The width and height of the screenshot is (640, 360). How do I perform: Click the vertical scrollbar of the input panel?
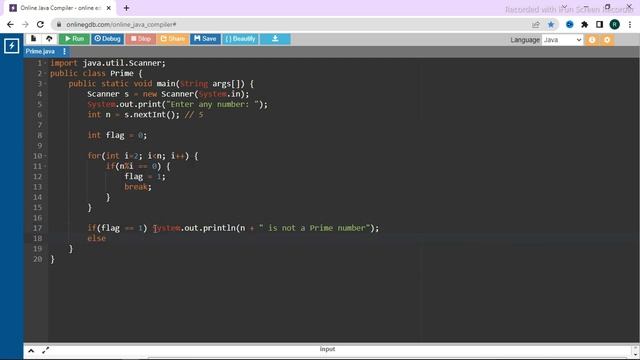coord(636,352)
